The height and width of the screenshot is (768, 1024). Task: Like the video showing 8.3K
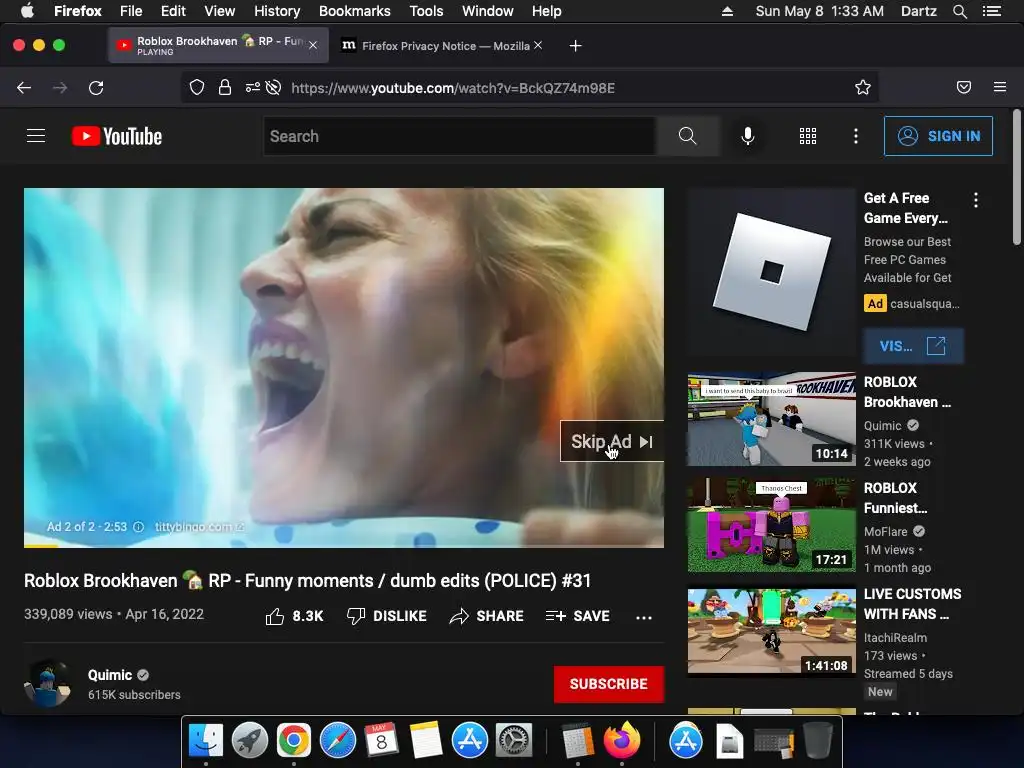tap(294, 616)
